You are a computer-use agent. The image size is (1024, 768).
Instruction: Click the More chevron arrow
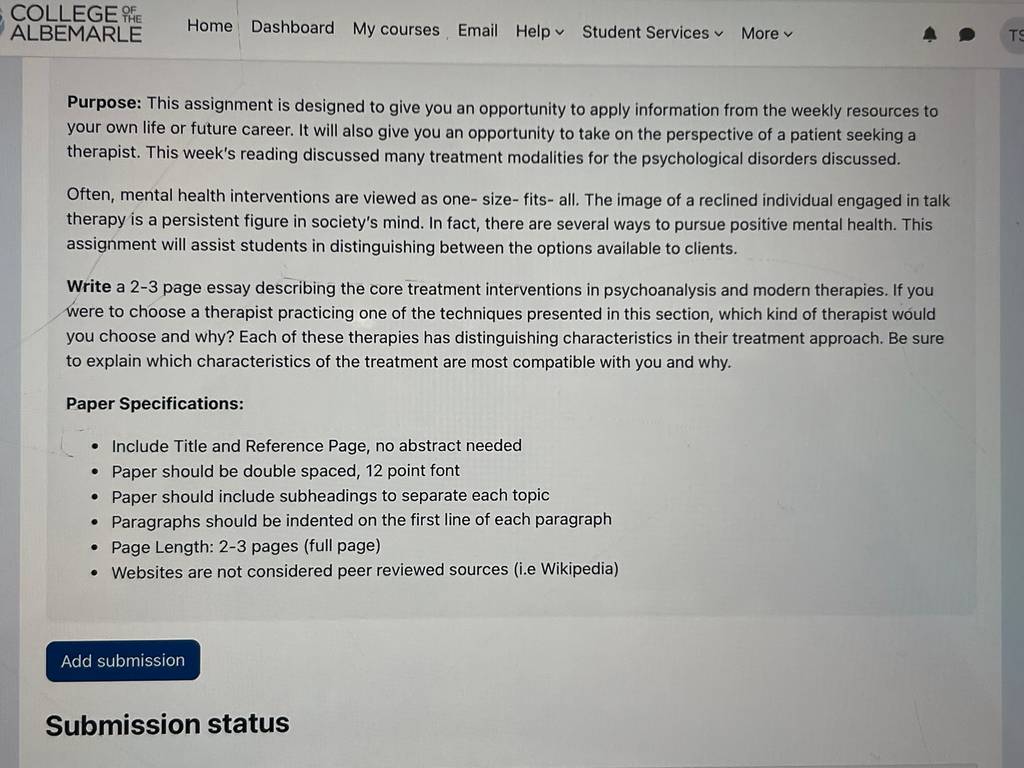[x=788, y=34]
